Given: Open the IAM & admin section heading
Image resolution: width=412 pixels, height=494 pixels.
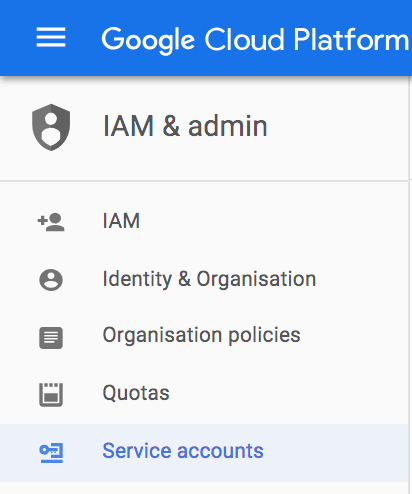Looking at the screenshot, I should pos(185,126).
